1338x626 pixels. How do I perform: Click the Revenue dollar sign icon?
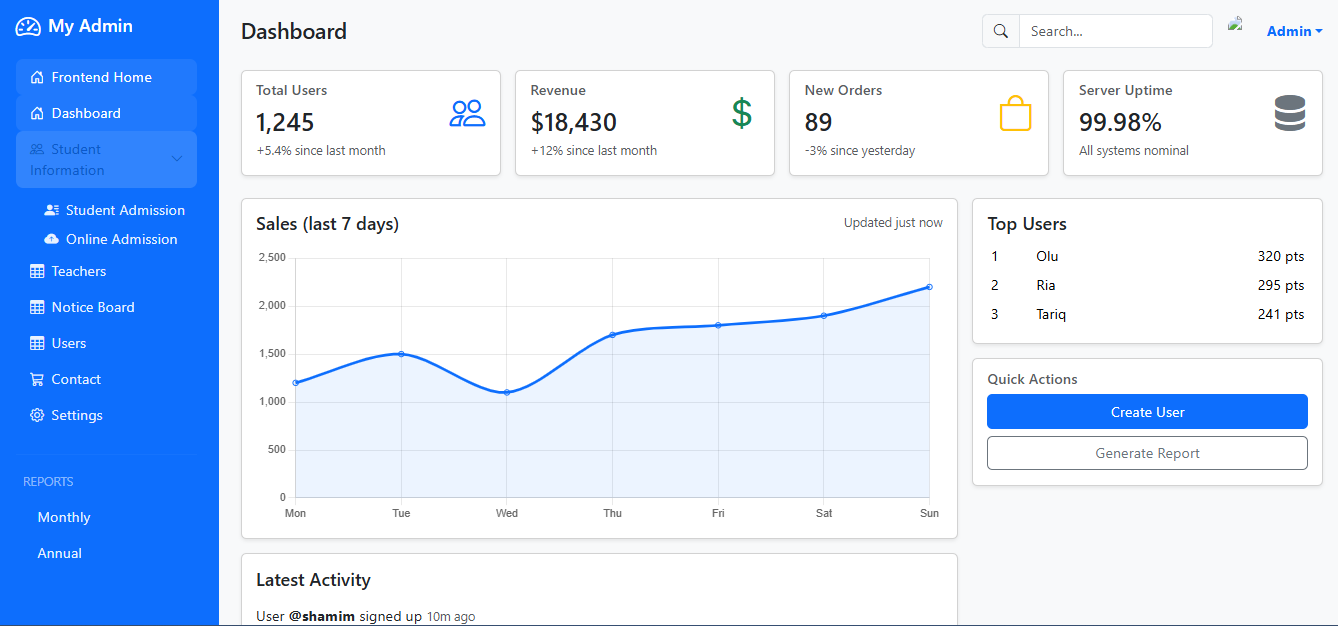pyautogui.click(x=741, y=113)
